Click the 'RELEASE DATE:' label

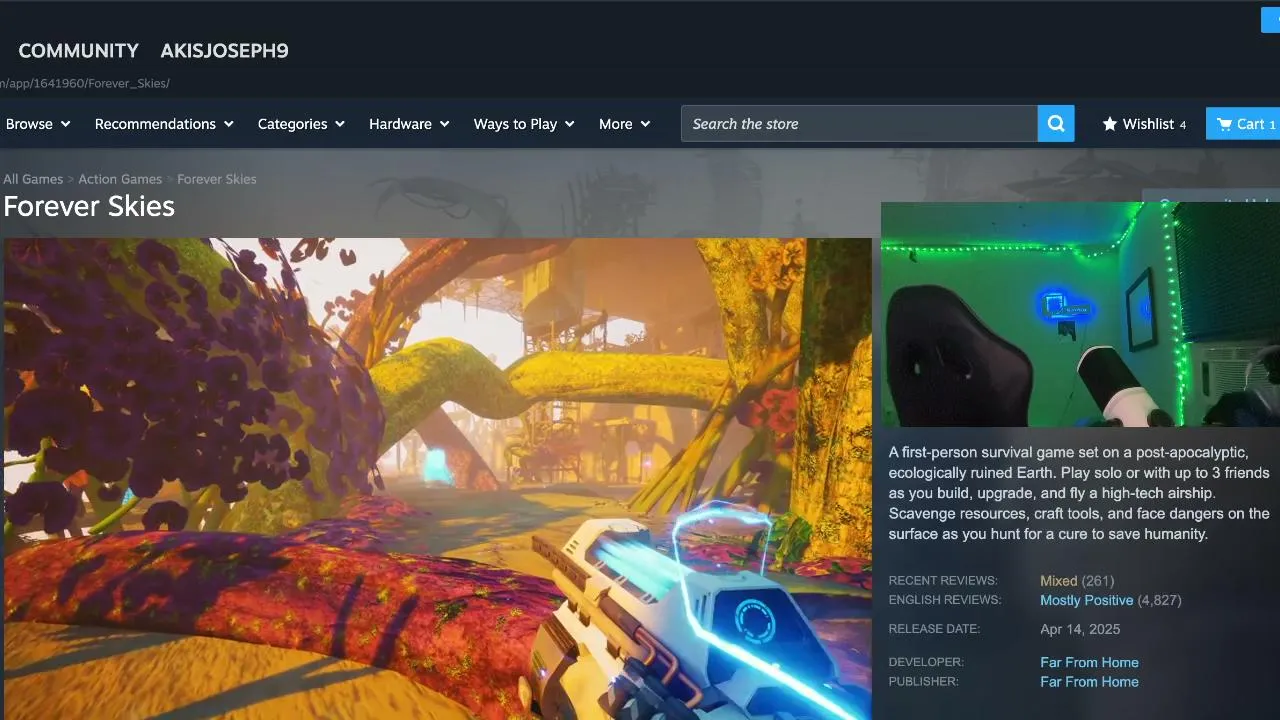click(934, 629)
